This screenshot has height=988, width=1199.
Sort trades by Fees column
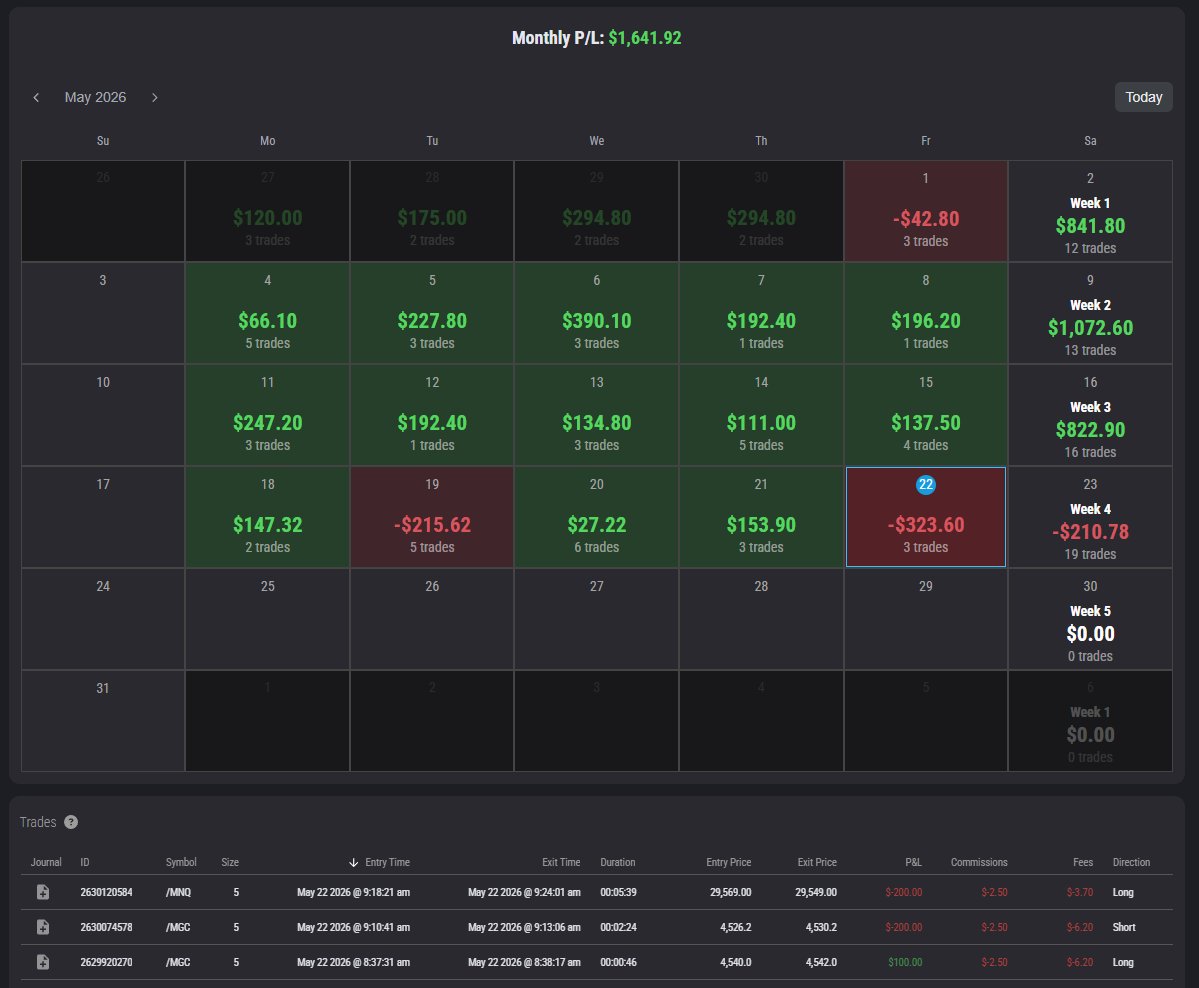(1083, 862)
